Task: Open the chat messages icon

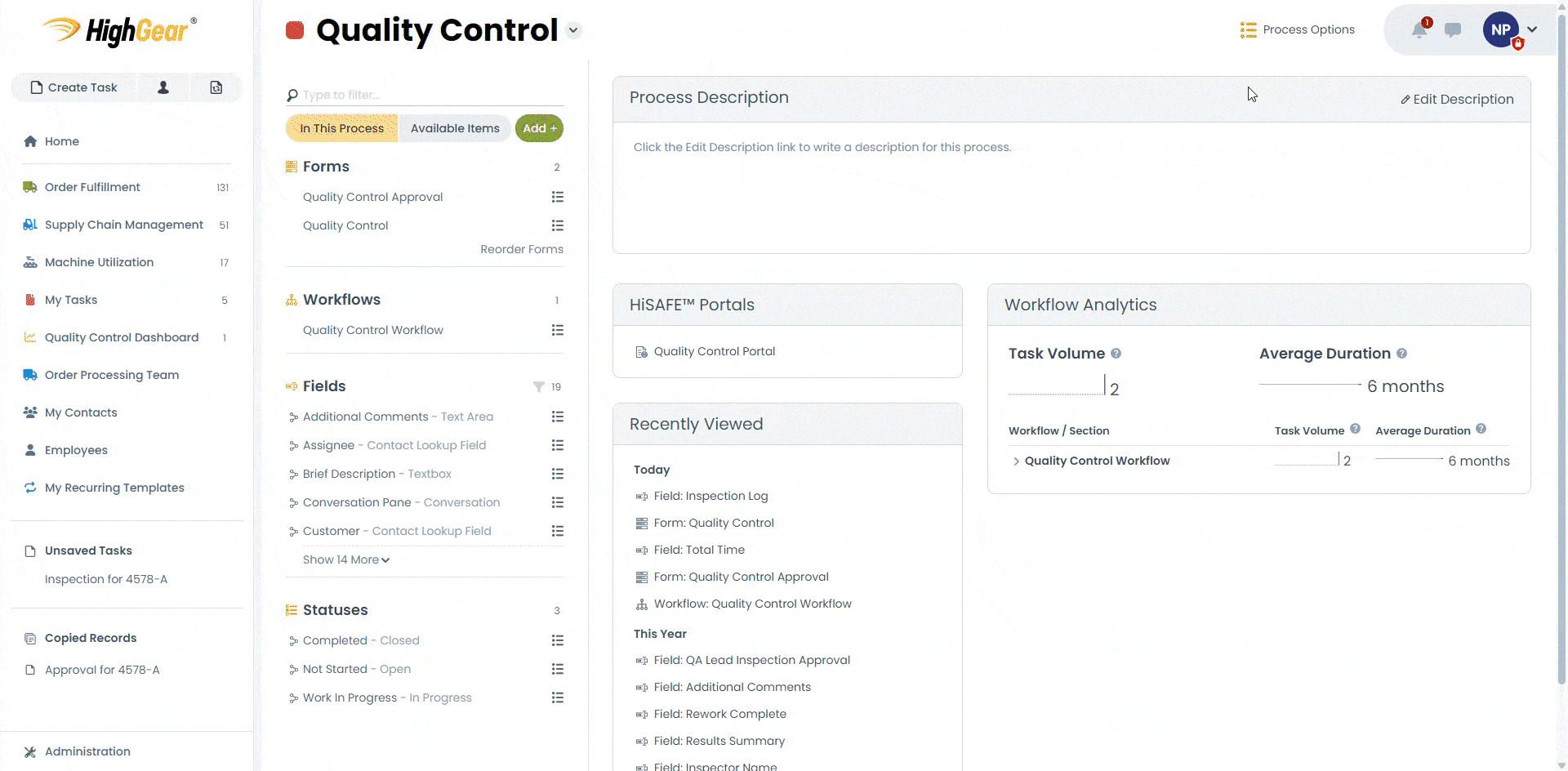Action: tap(1453, 29)
